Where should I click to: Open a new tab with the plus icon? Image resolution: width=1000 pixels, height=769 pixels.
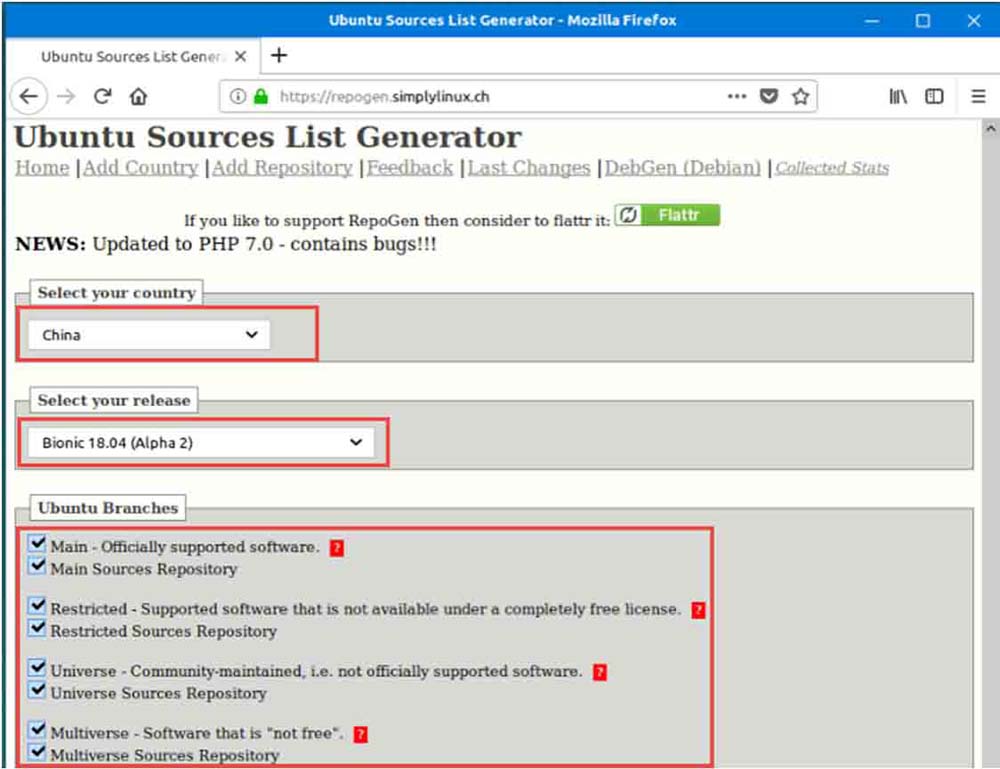tap(279, 55)
